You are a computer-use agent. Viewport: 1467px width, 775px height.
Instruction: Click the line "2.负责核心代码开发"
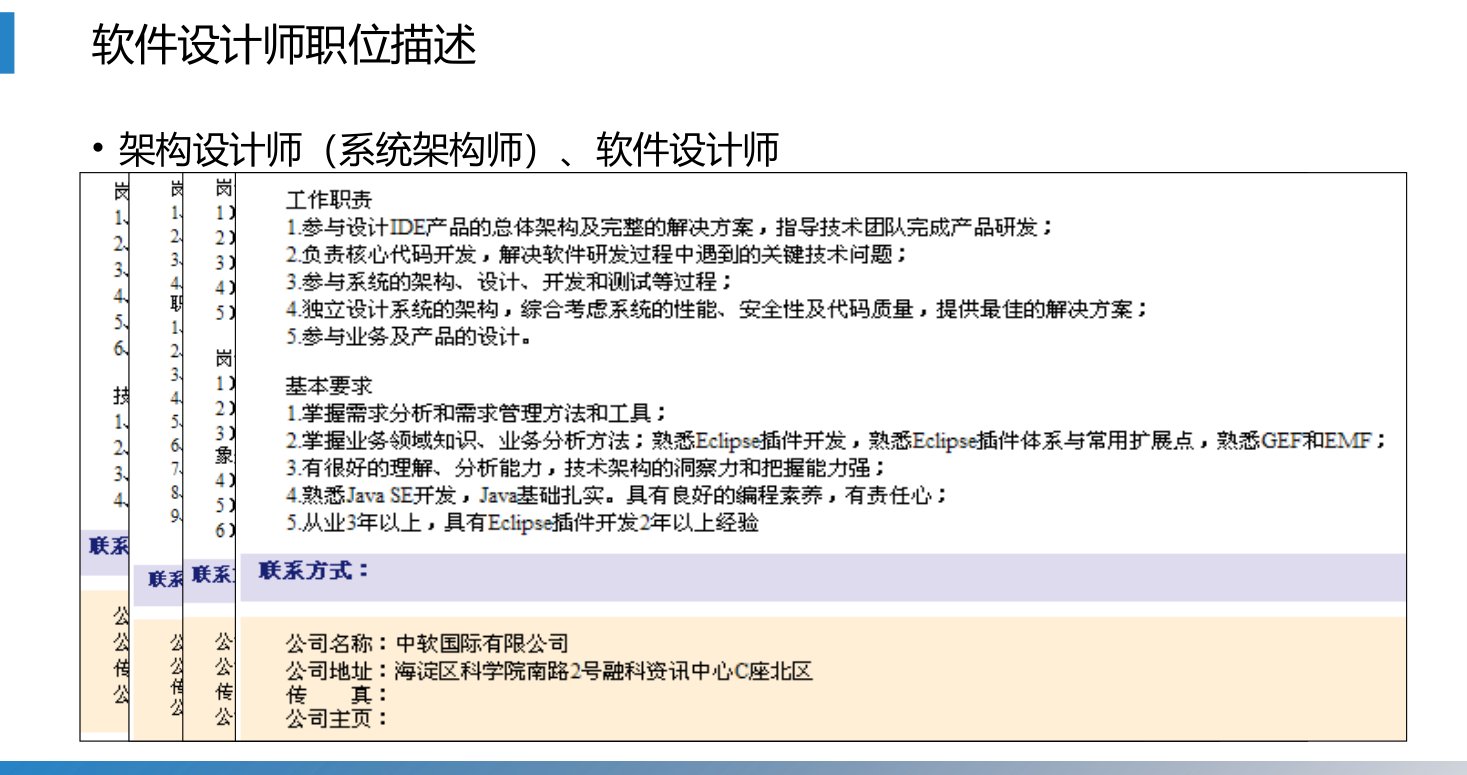pos(597,254)
